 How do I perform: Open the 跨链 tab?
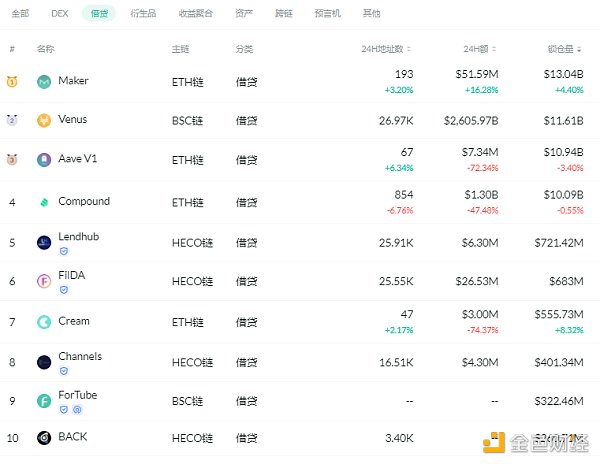284,13
